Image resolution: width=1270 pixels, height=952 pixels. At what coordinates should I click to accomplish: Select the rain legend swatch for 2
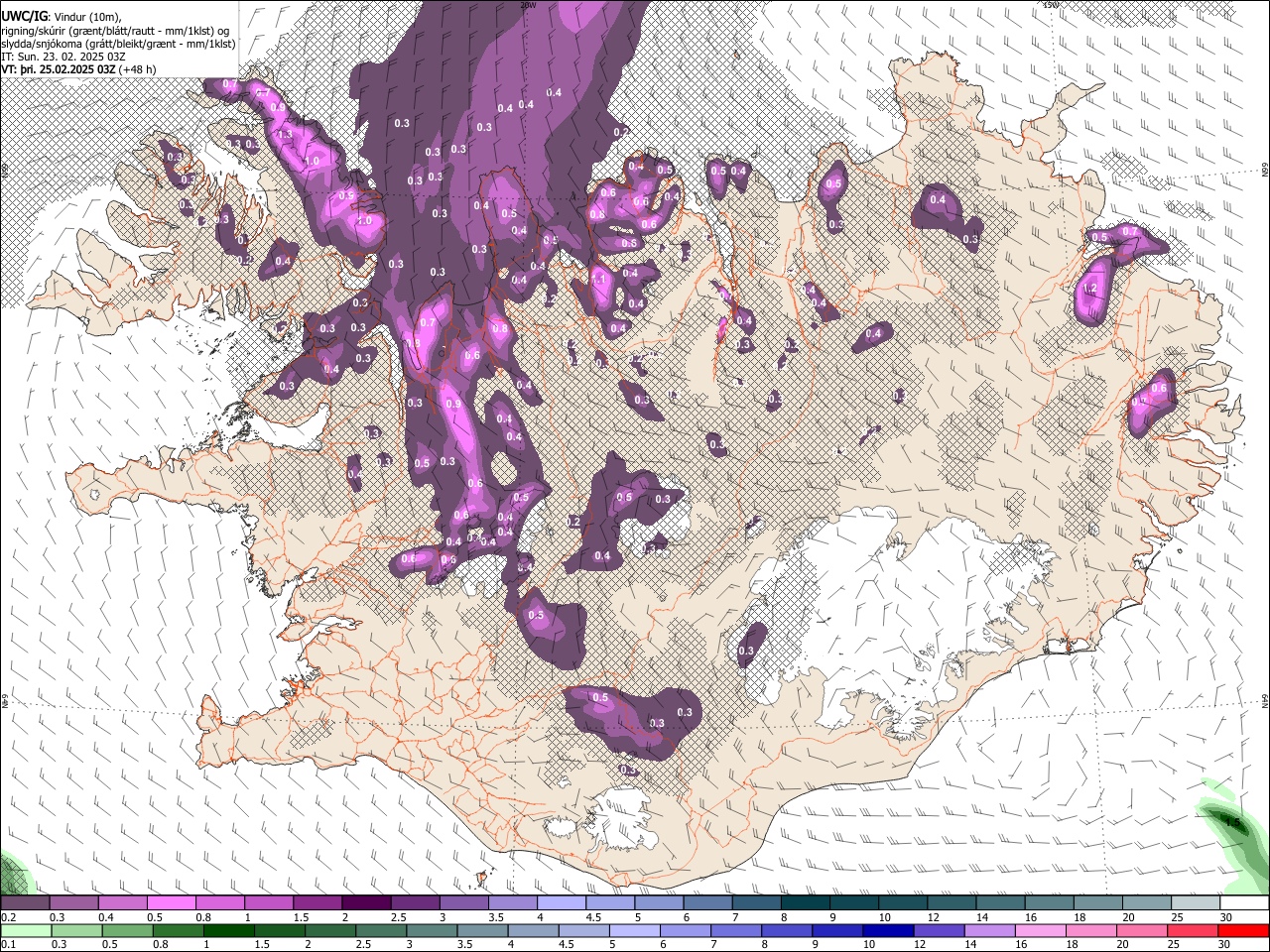329,930
